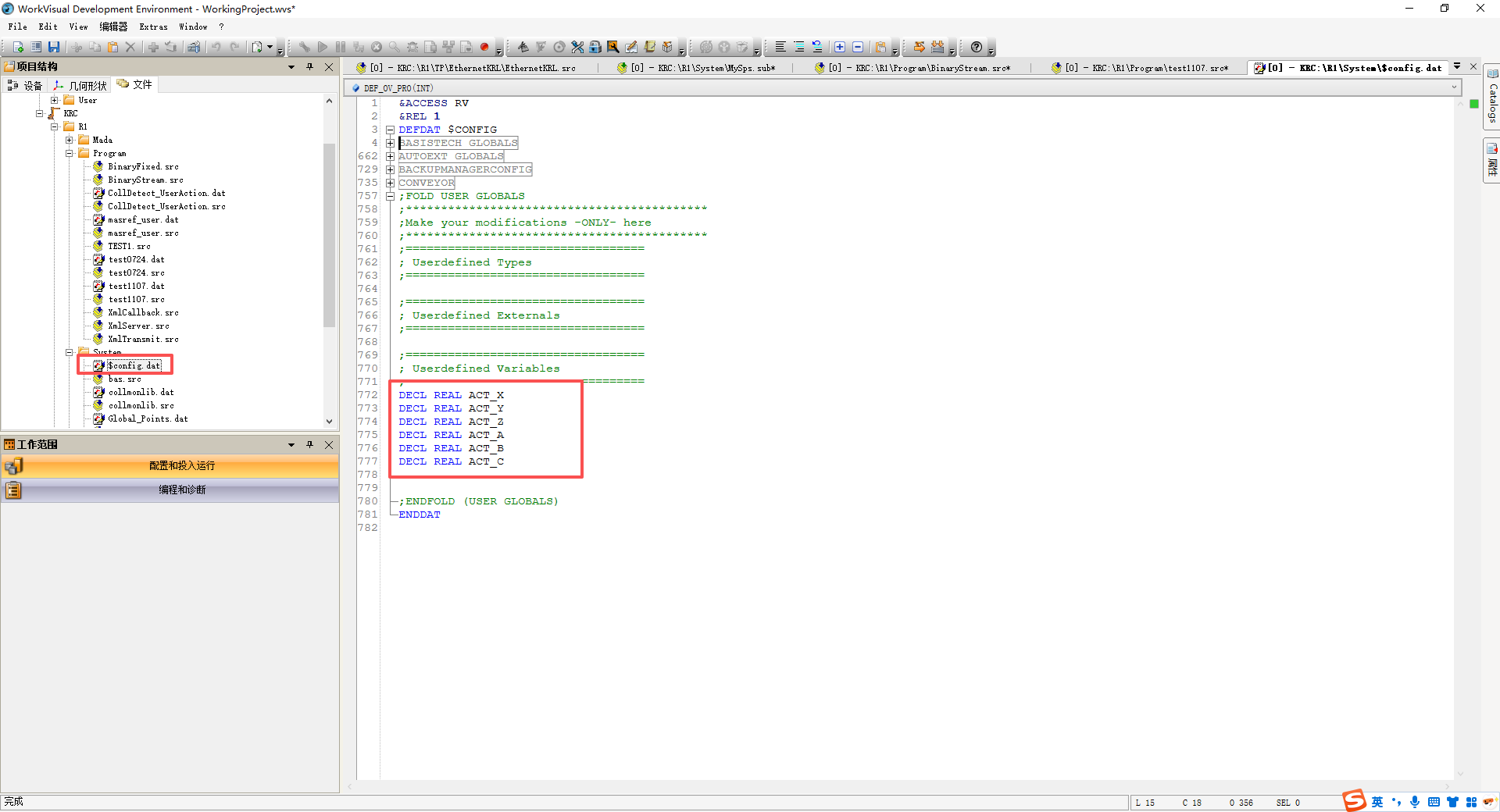This screenshot has height=812, width=1500.
Task: Click the microphone icon in IME tray
Action: tap(1415, 802)
